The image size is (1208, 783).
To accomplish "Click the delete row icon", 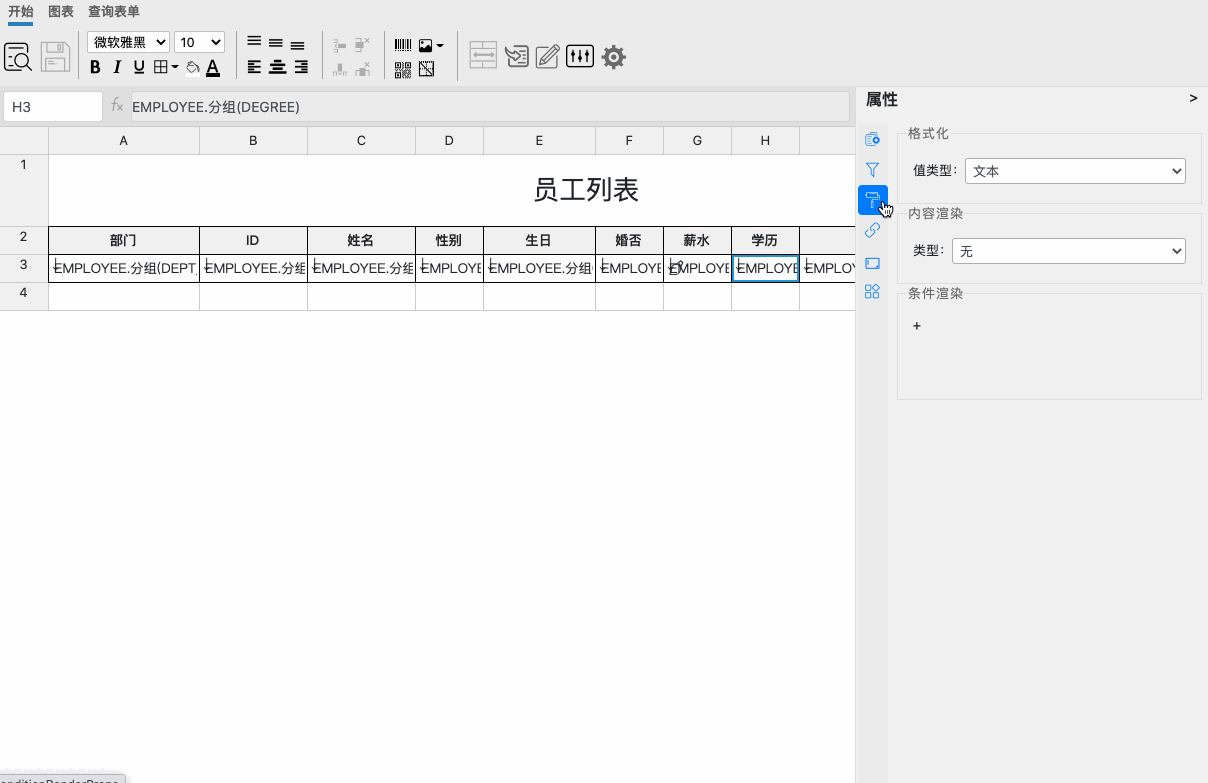I will [x=363, y=45].
